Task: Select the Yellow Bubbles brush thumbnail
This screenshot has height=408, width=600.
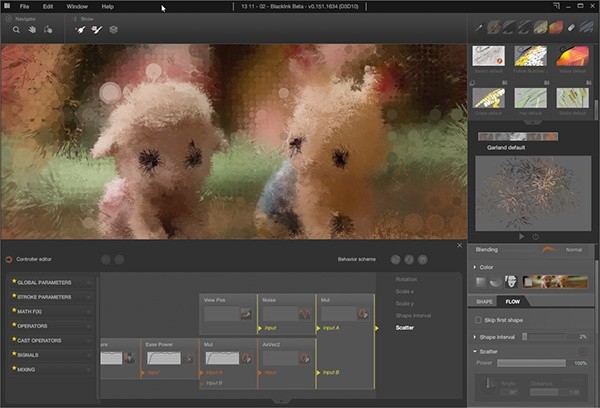Action: click(530, 56)
